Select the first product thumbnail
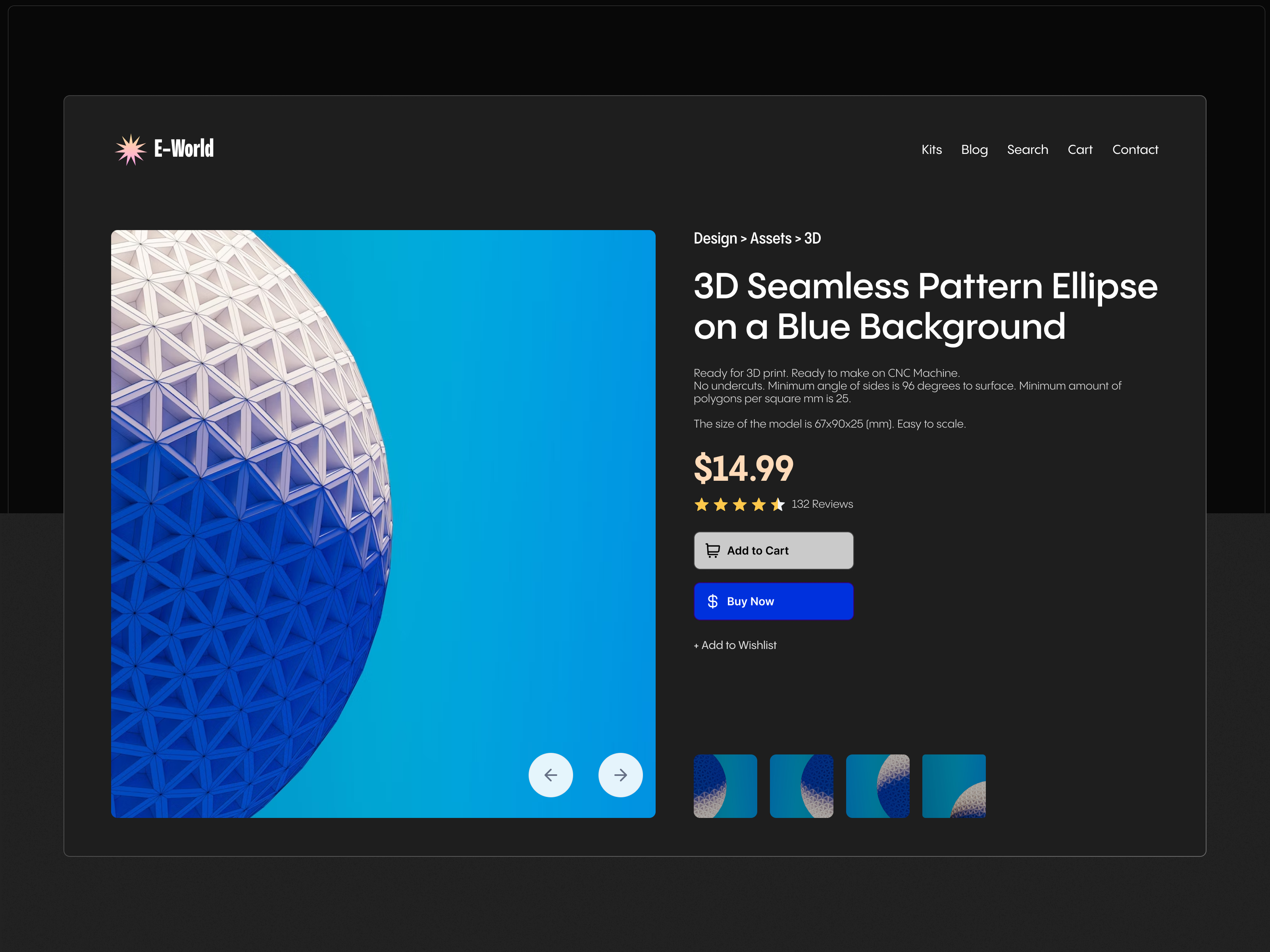Image resolution: width=1270 pixels, height=952 pixels. coord(725,786)
